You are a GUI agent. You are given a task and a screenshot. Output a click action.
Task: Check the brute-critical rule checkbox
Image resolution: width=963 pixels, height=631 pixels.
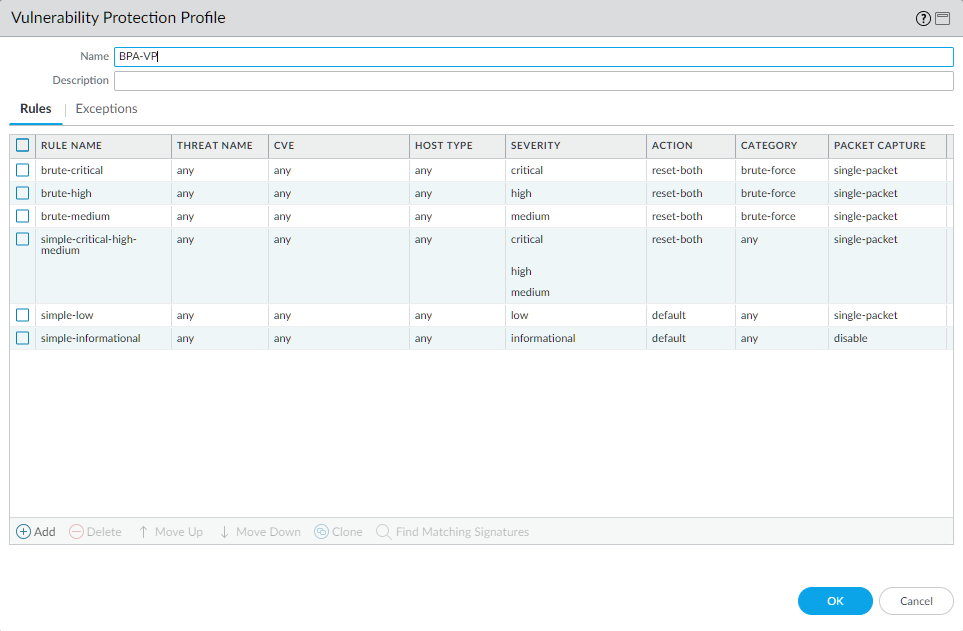pos(23,170)
